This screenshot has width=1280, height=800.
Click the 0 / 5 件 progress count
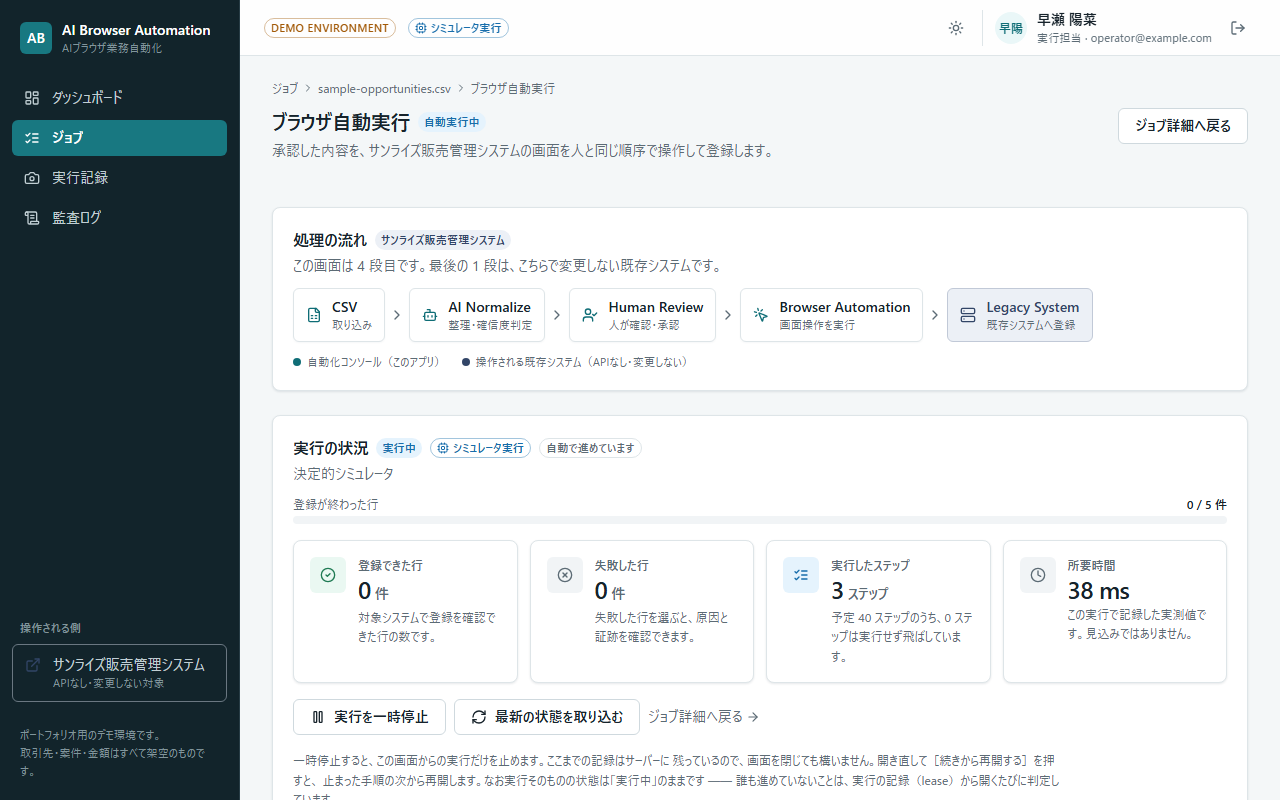[x=1206, y=505]
